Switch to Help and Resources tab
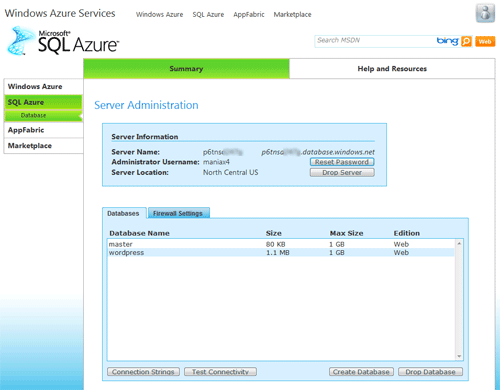 pos(392,69)
